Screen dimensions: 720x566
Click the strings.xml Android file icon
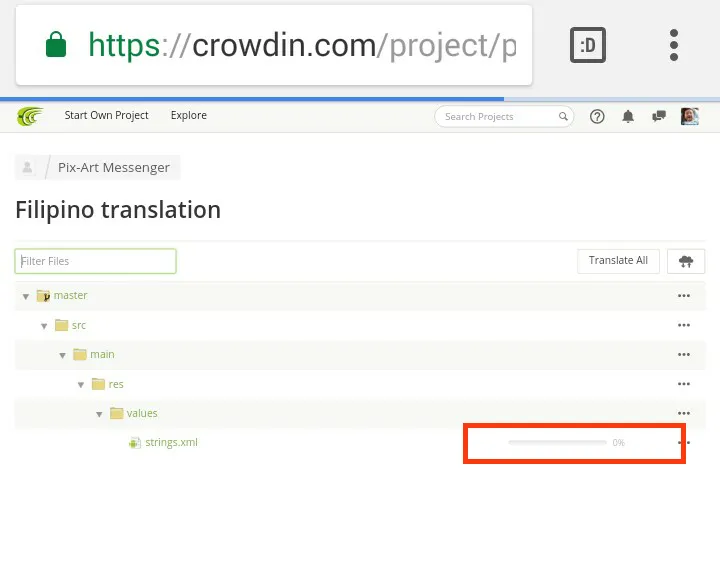(x=135, y=443)
